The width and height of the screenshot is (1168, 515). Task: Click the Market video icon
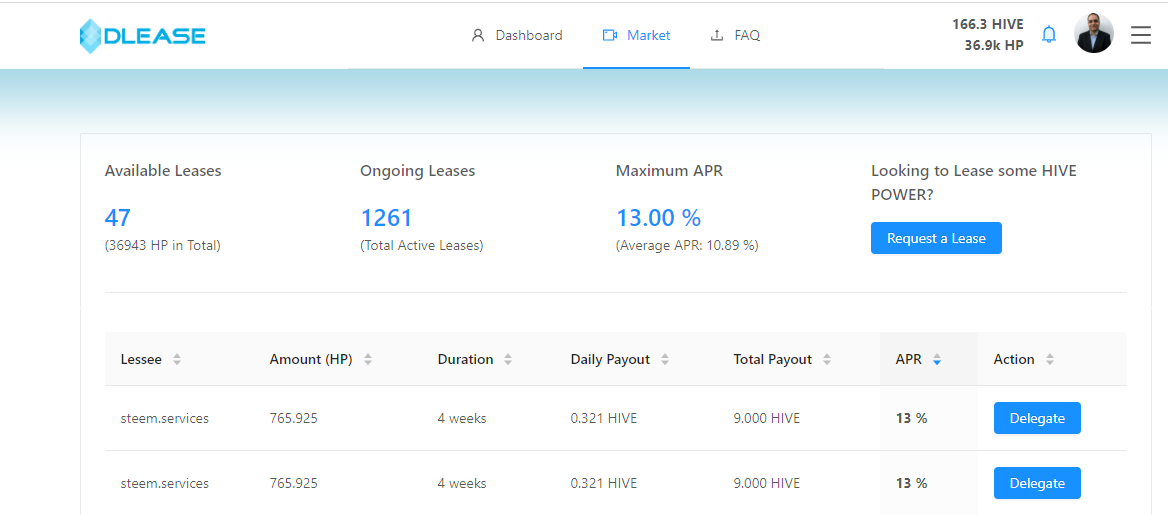point(610,35)
